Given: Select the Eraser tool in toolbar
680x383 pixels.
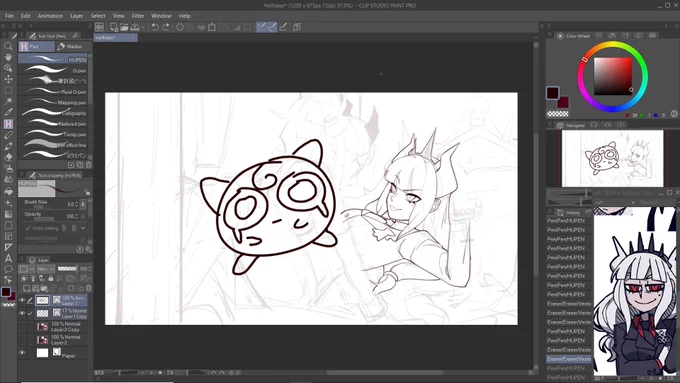Looking at the screenshot, I should pos(8,157).
